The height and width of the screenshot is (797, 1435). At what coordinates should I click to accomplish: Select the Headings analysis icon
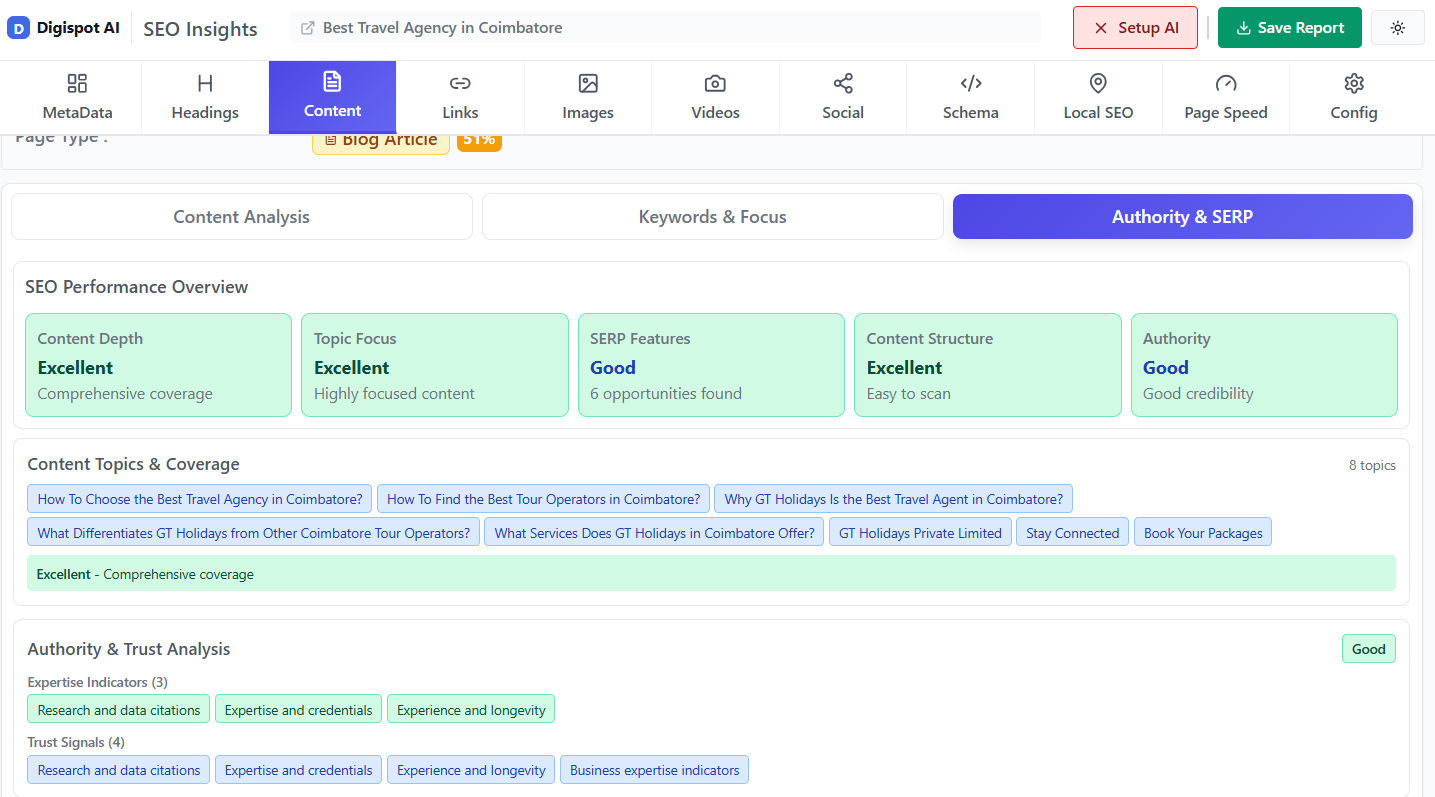tap(204, 84)
